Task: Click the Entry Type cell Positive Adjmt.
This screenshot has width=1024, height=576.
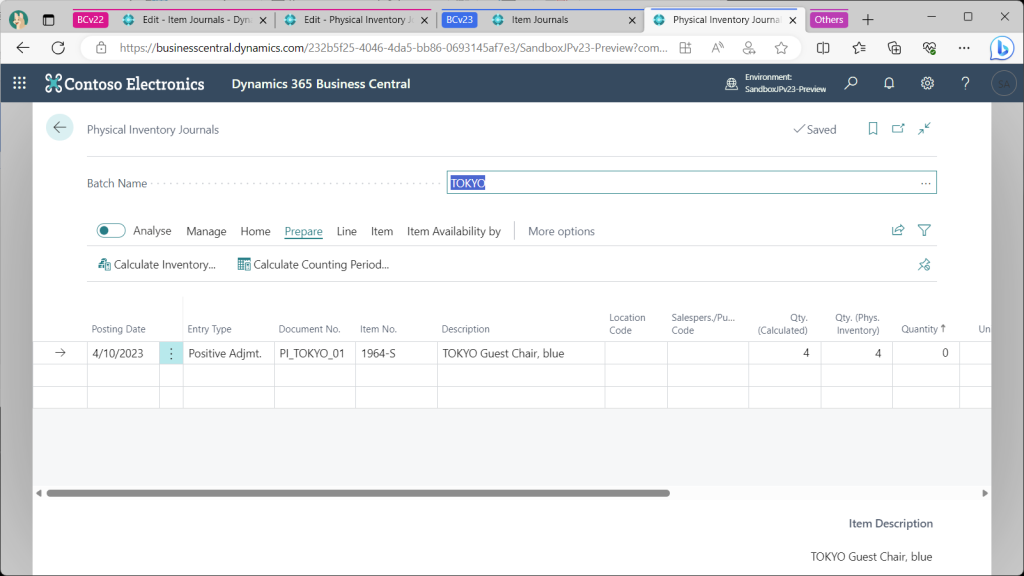Action: [229, 353]
